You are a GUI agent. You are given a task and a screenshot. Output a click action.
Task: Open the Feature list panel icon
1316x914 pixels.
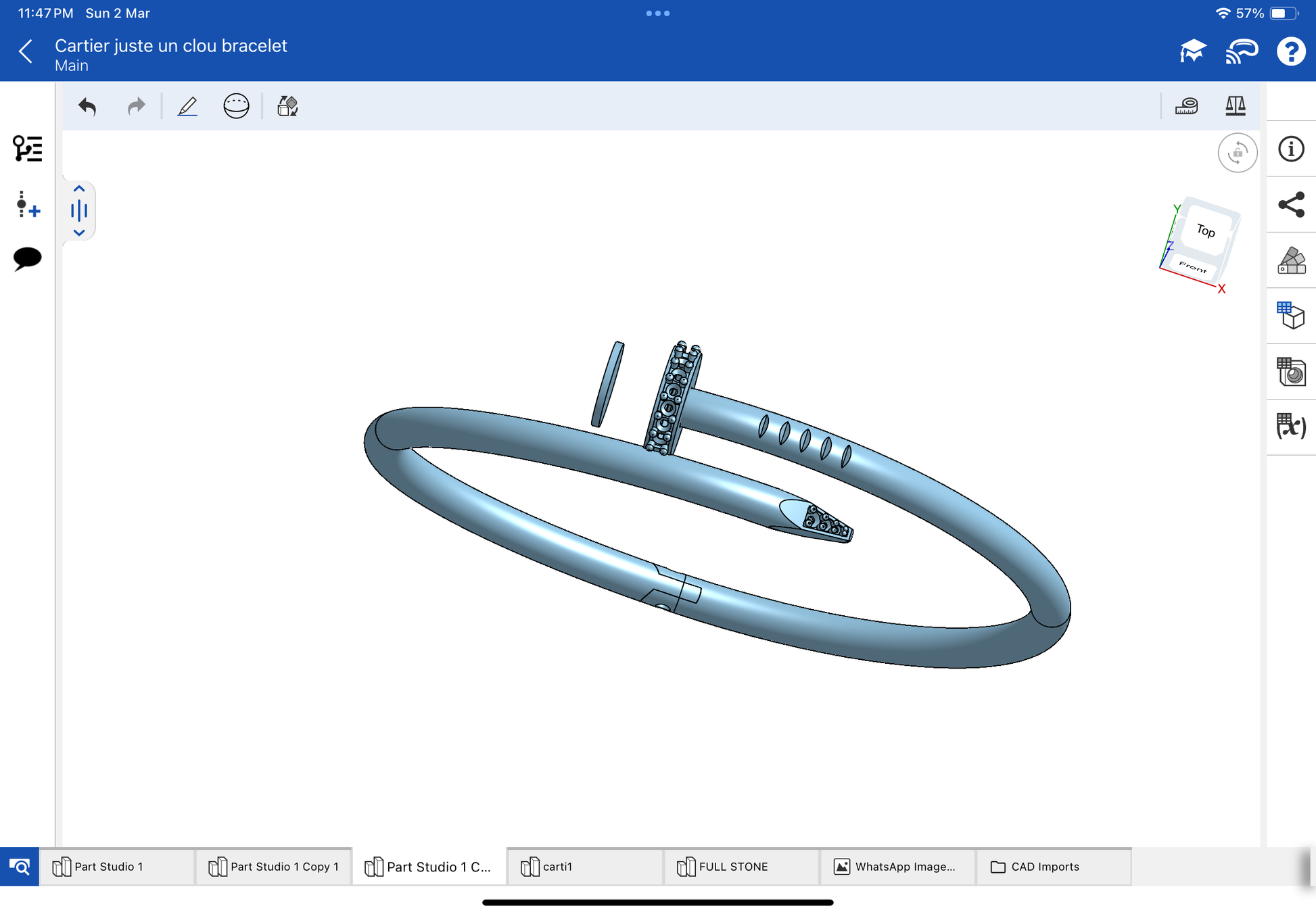[x=27, y=149]
